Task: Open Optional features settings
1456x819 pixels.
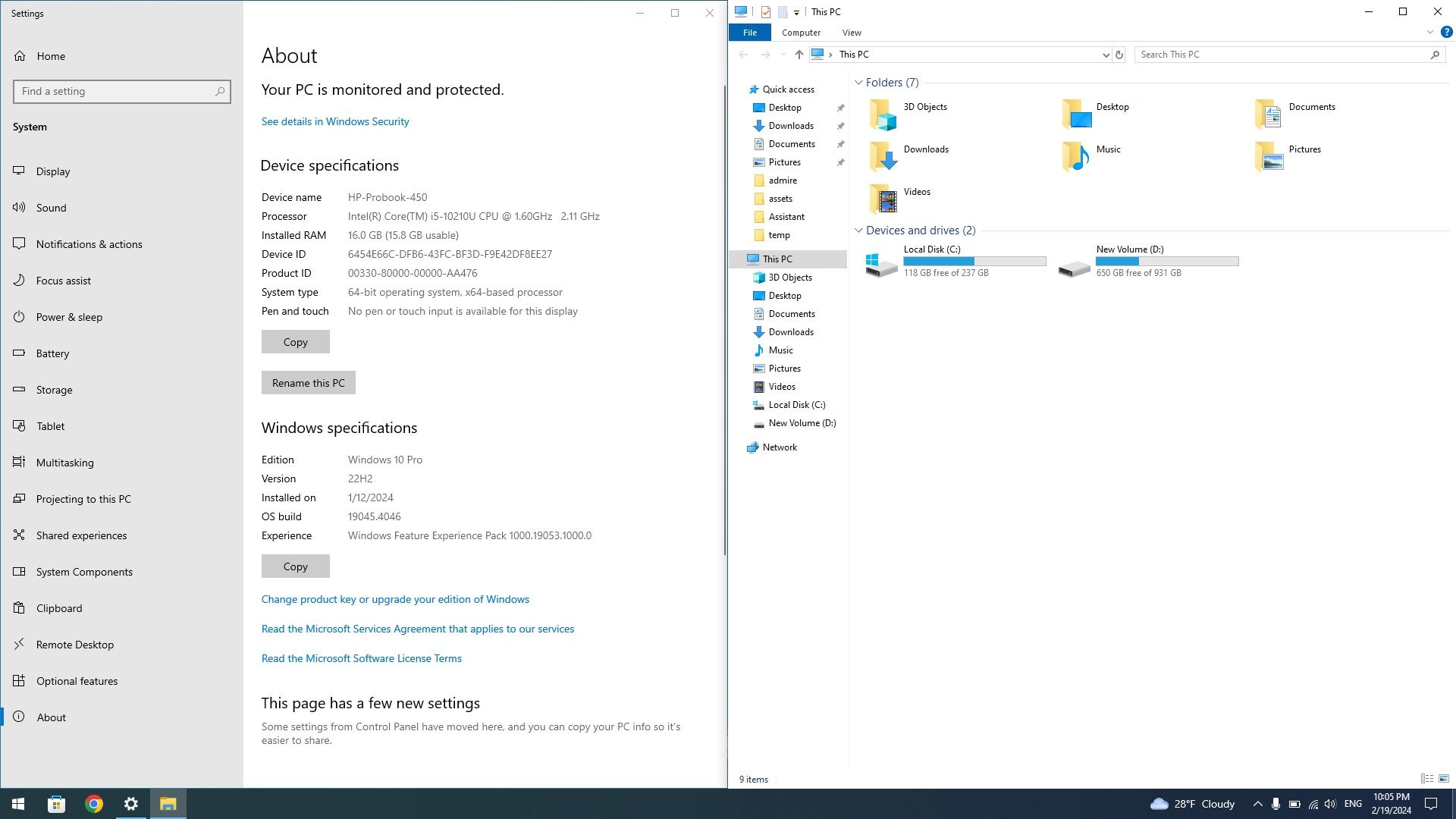Action: 121,681
